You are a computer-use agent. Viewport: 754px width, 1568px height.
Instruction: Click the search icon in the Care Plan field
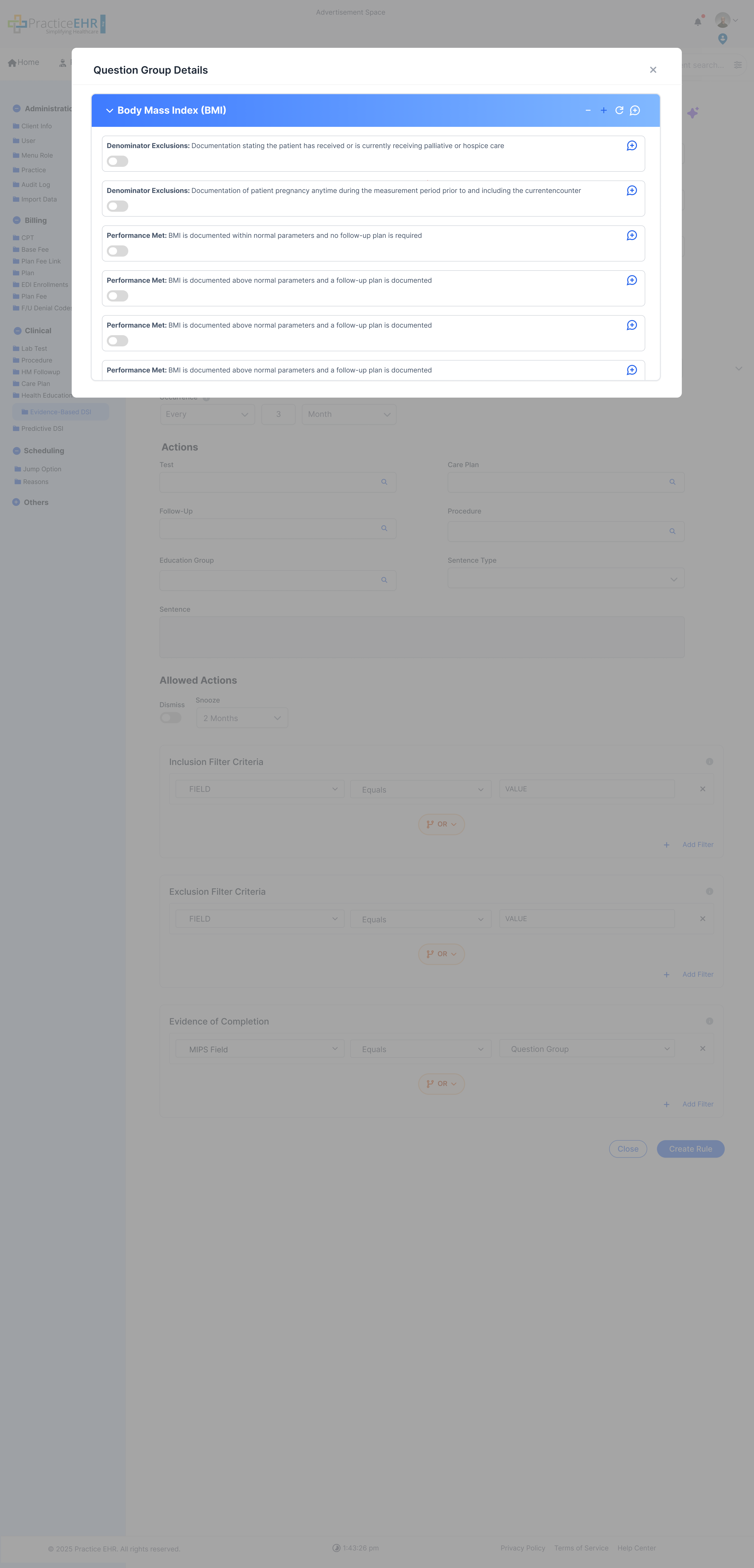(x=672, y=482)
